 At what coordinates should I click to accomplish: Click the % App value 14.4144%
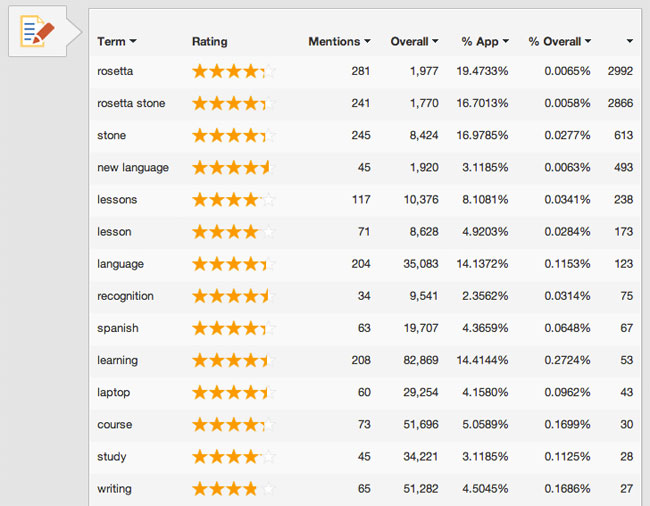[x=482, y=360]
